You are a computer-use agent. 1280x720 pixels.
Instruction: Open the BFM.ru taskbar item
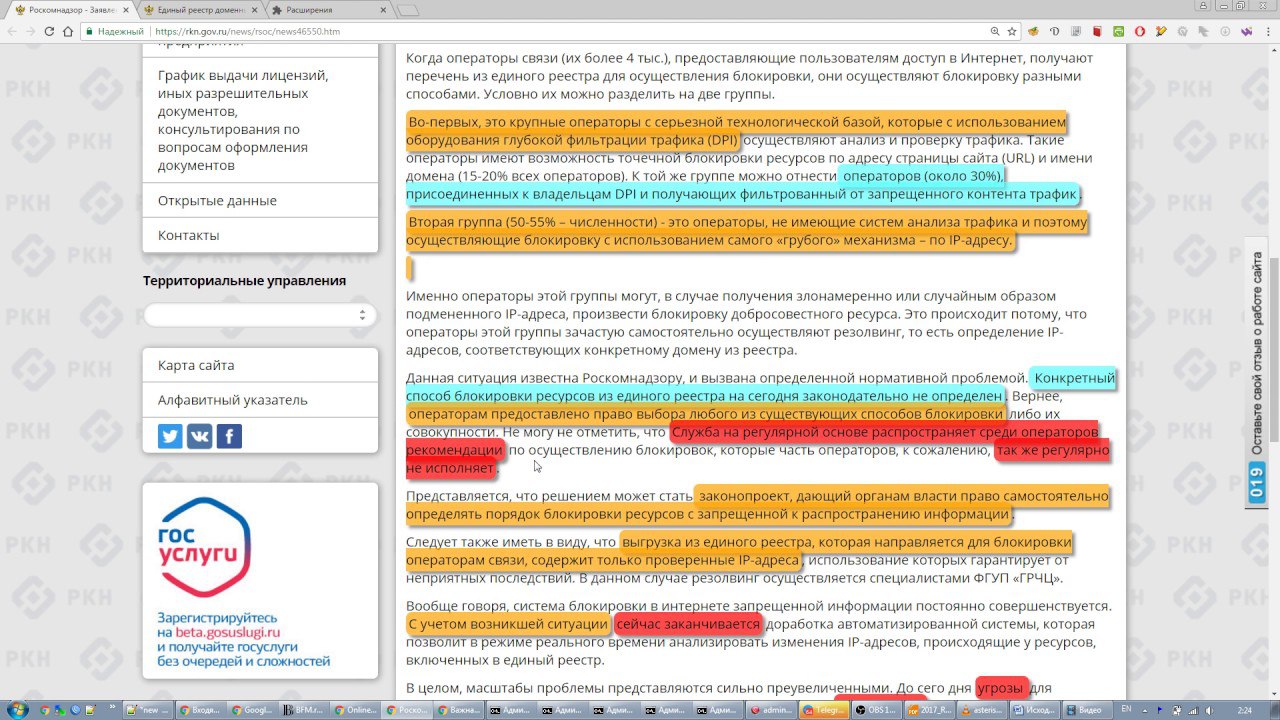coord(304,710)
